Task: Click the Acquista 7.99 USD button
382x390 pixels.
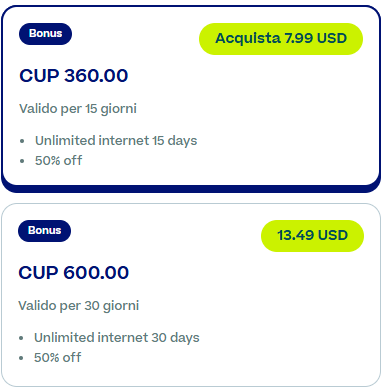Action: pos(281,39)
